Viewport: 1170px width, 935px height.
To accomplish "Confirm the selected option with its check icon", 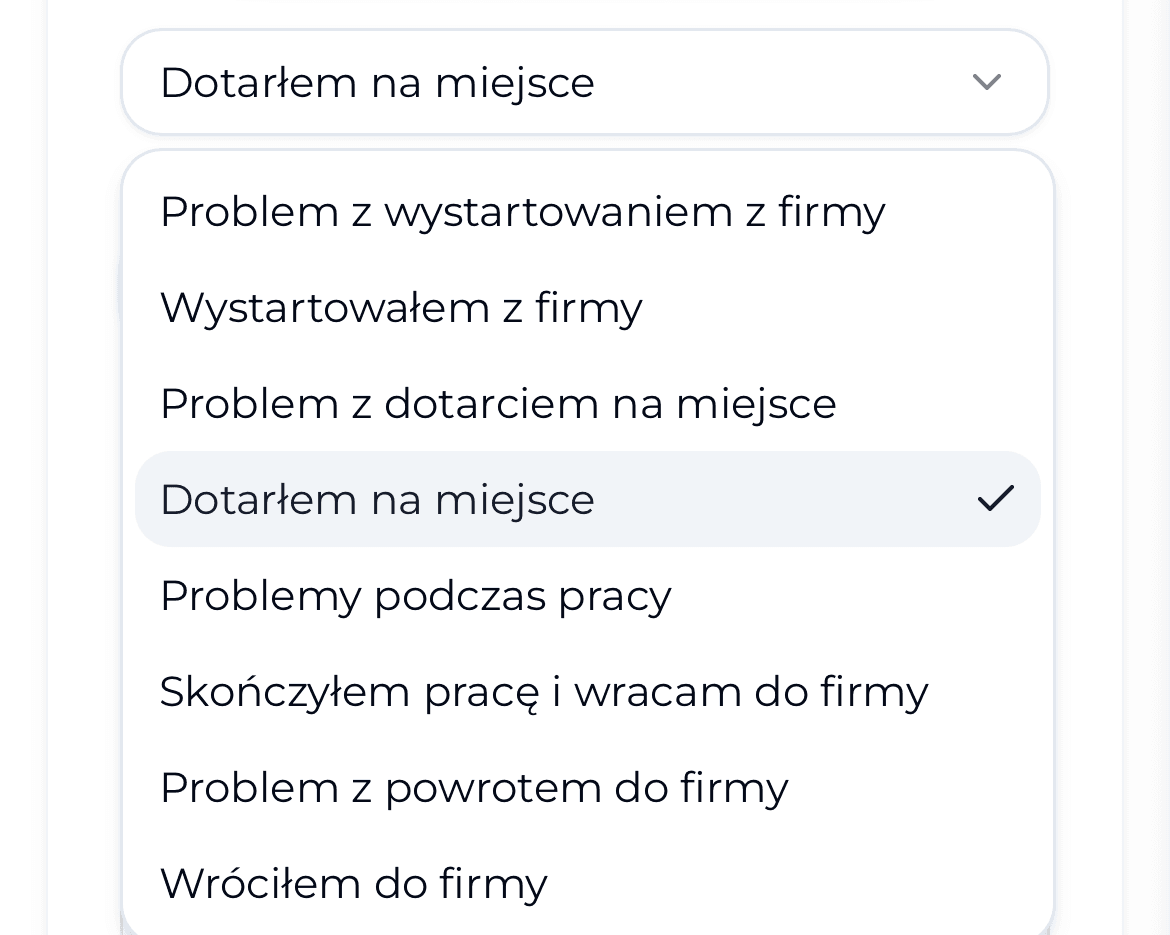I will tap(996, 498).
